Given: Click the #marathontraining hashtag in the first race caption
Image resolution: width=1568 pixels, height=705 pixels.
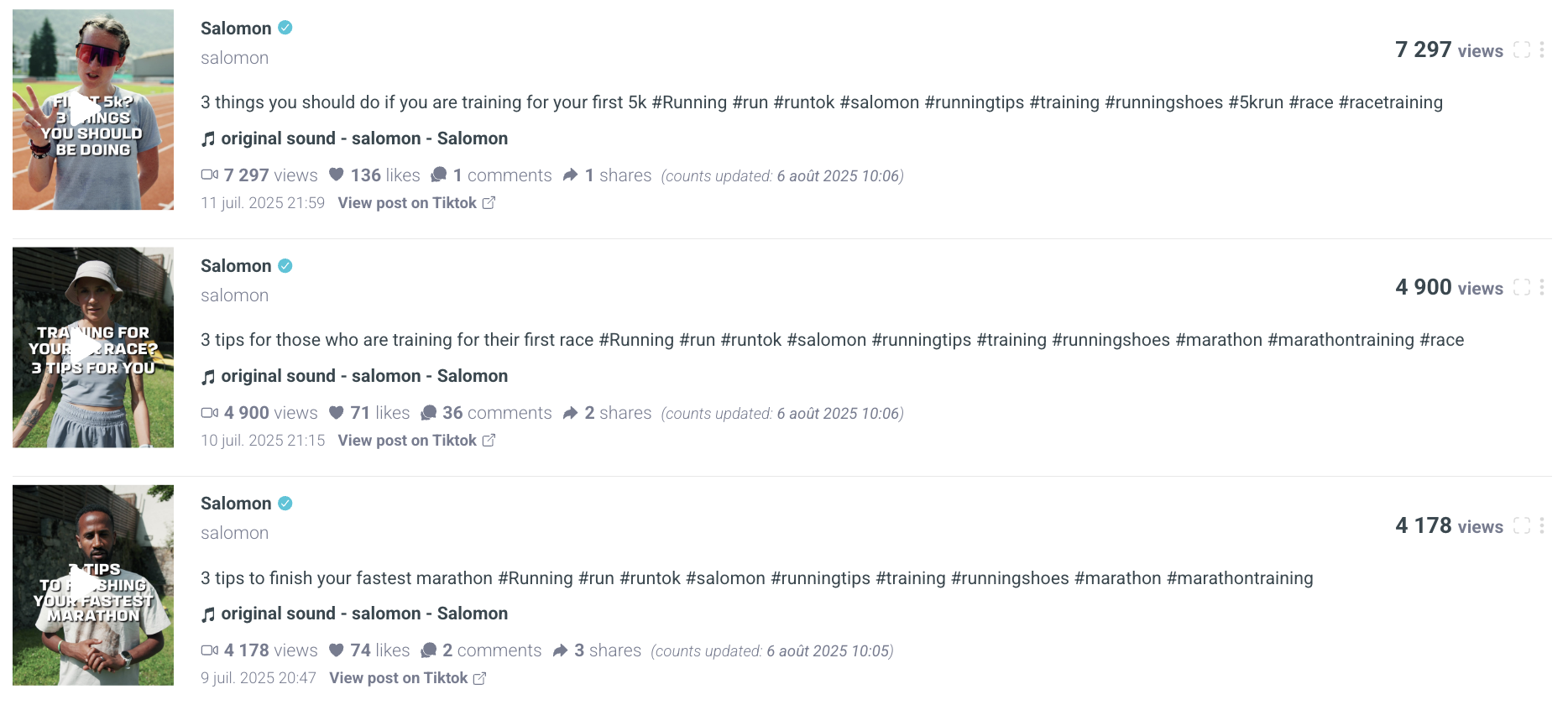Looking at the screenshot, I should coord(1341,340).
